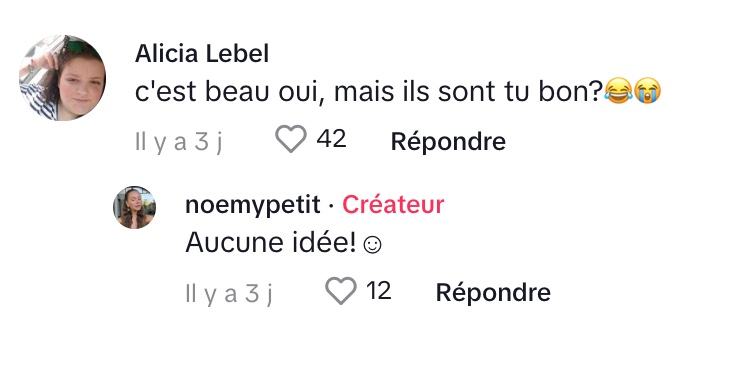
Task: Click the smiley emoji after 'Aucune idée!'
Action: (373, 245)
